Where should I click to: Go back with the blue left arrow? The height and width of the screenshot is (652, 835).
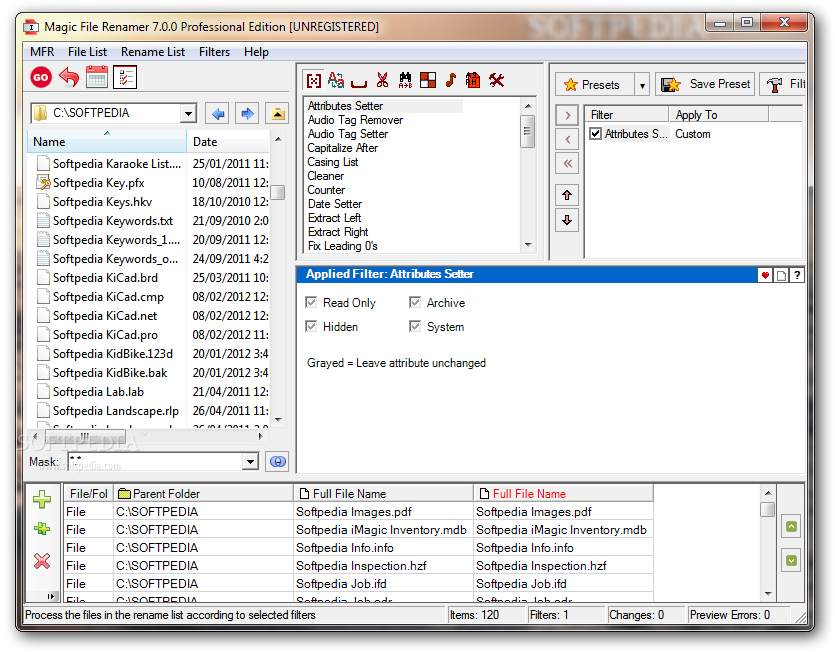tap(218, 113)
